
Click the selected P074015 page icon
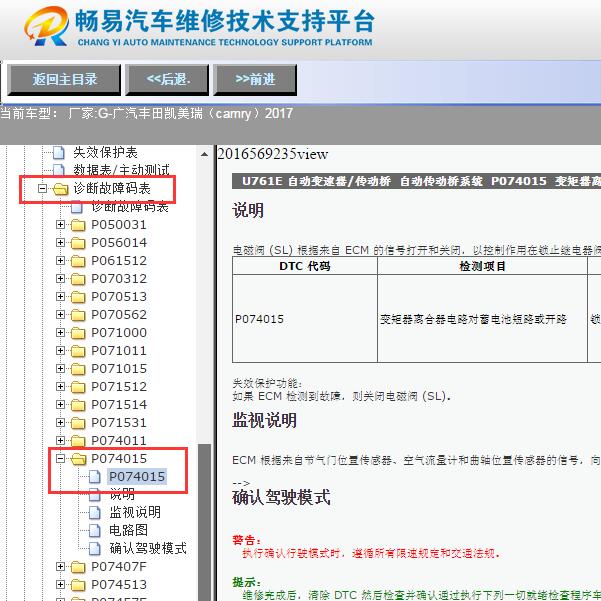pos(95,477)
